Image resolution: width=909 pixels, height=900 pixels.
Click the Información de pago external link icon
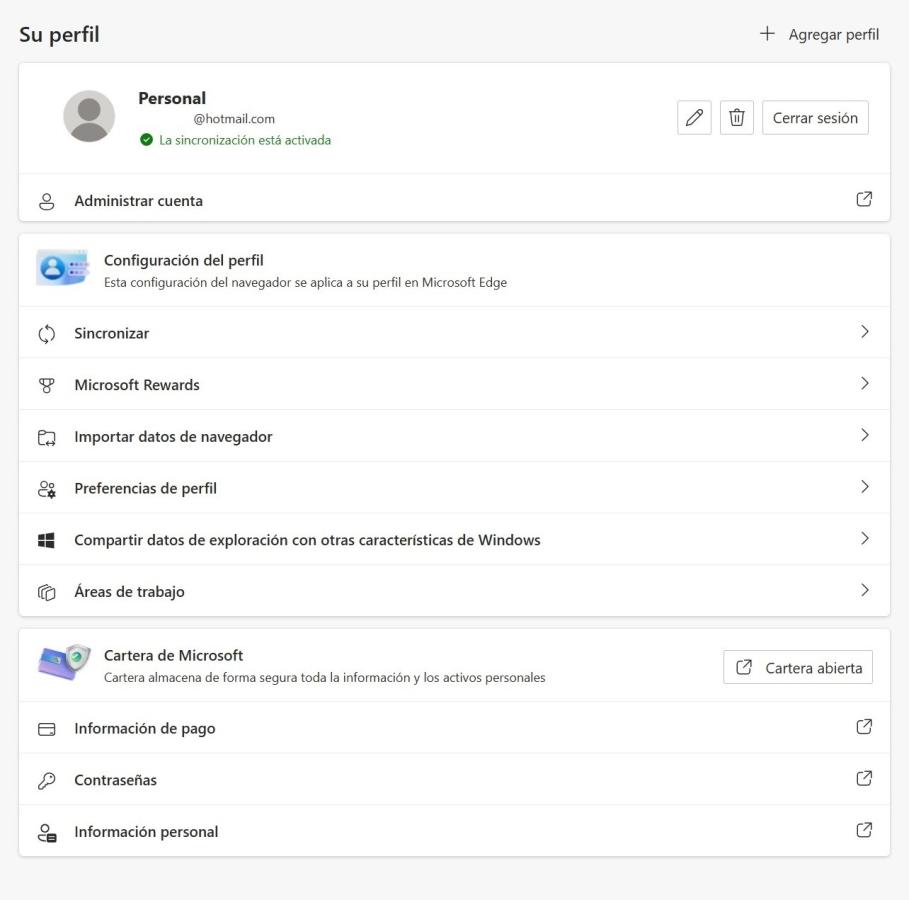[864, 728]
